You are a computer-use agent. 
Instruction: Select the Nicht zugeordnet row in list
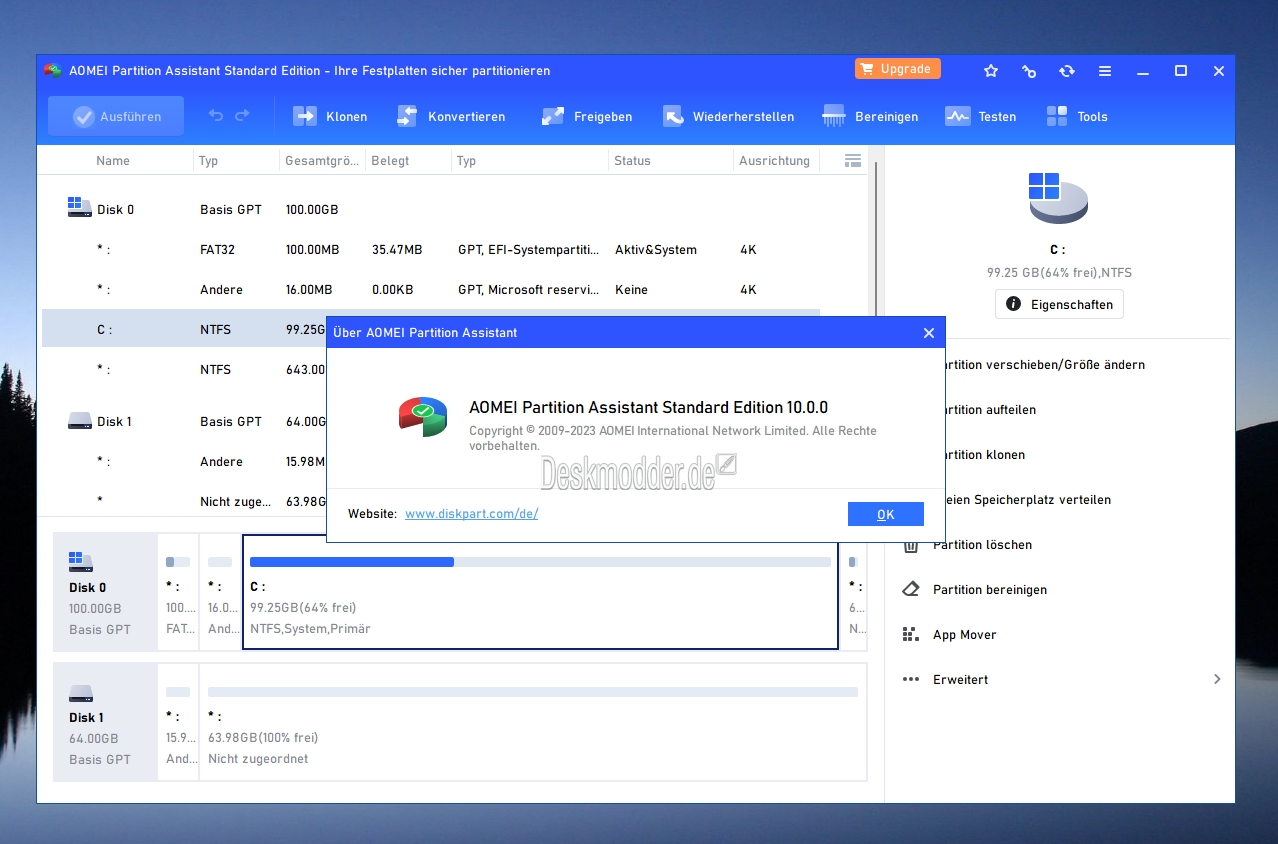[x=184, y=501]
